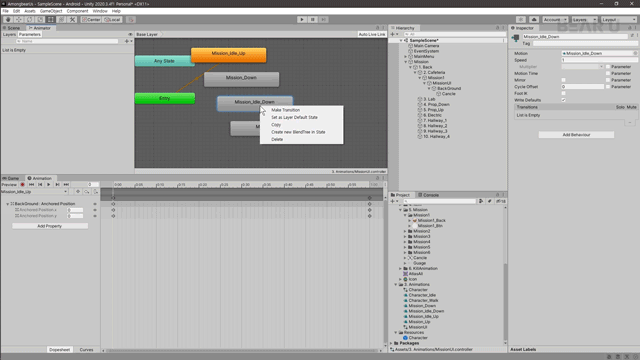
Task: Select the Hand tool in the toolbar
Action: pos(8,20)
